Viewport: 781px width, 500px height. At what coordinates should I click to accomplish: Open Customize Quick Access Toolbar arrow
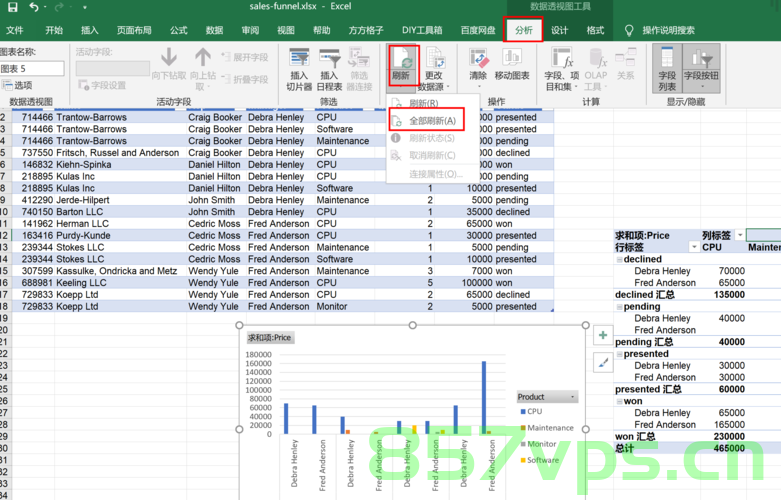point(85,7)
